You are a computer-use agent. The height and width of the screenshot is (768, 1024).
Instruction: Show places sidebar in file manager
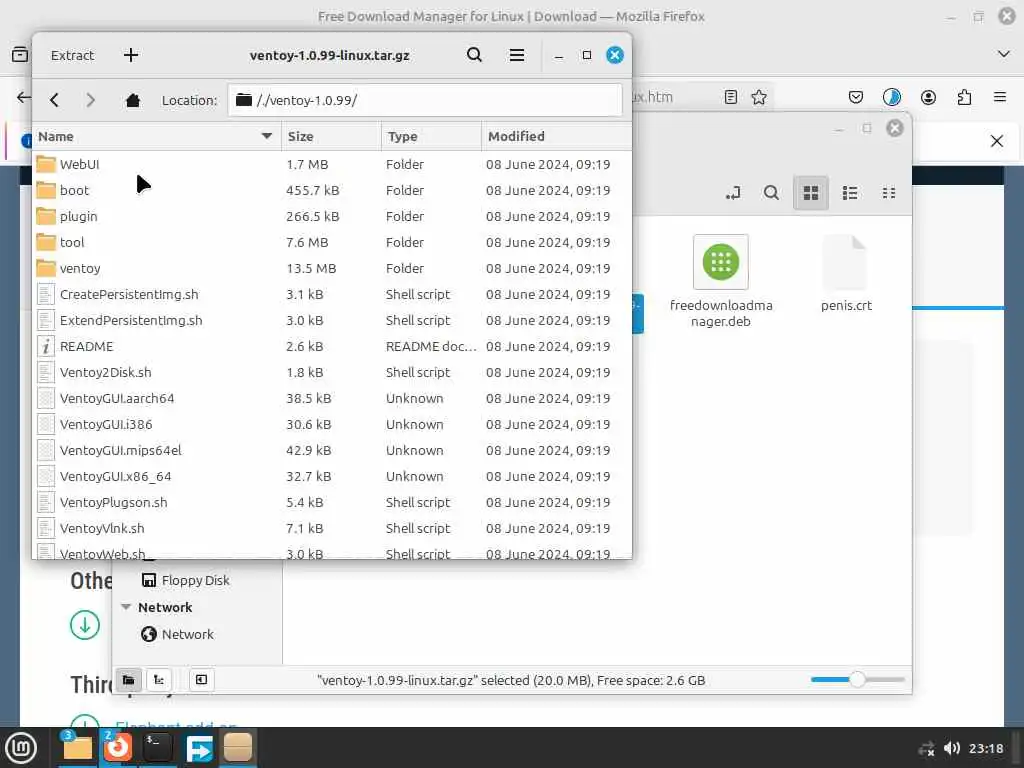point(129,680)
